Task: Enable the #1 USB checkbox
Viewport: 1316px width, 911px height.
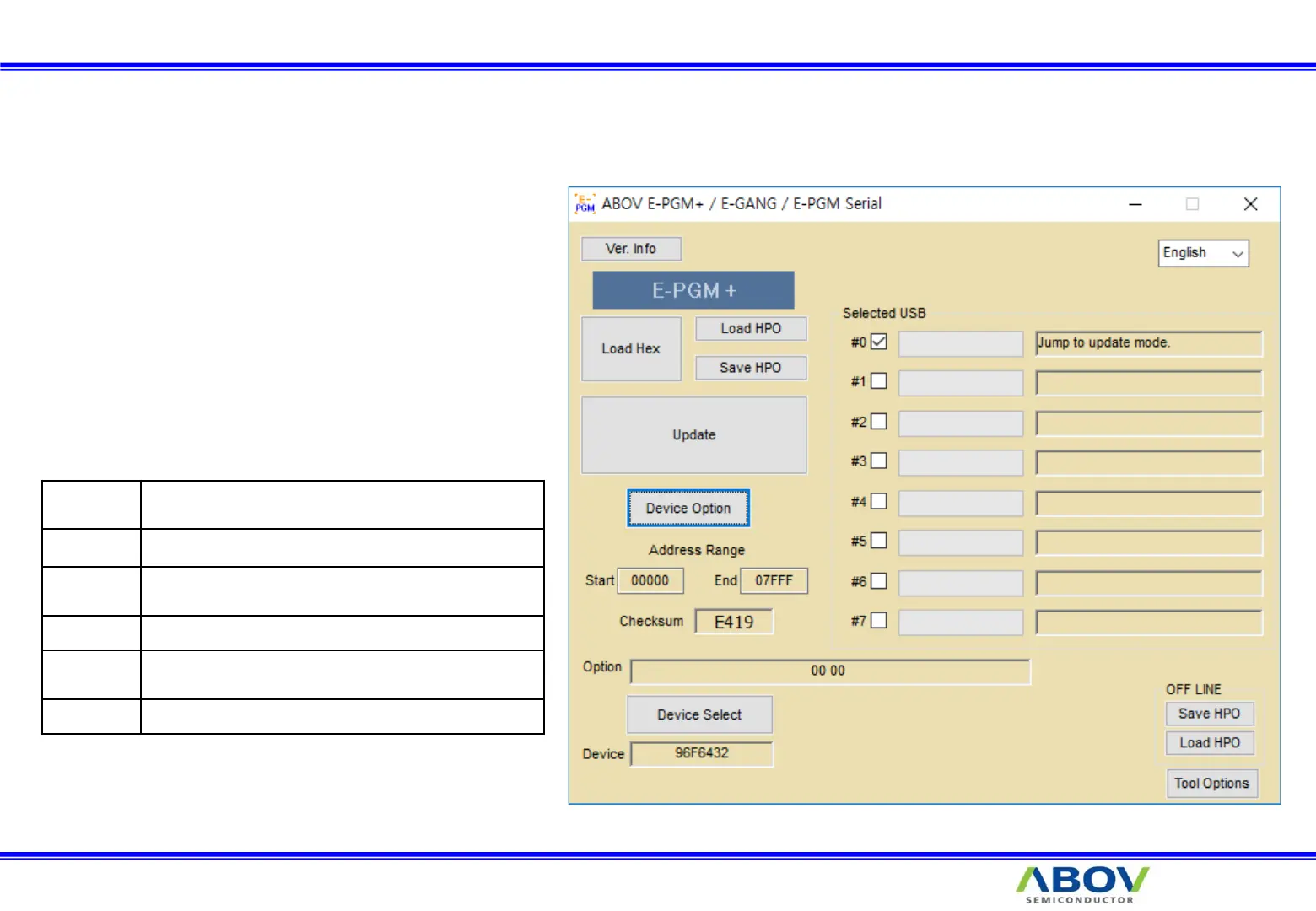Action: coord(879,381)
